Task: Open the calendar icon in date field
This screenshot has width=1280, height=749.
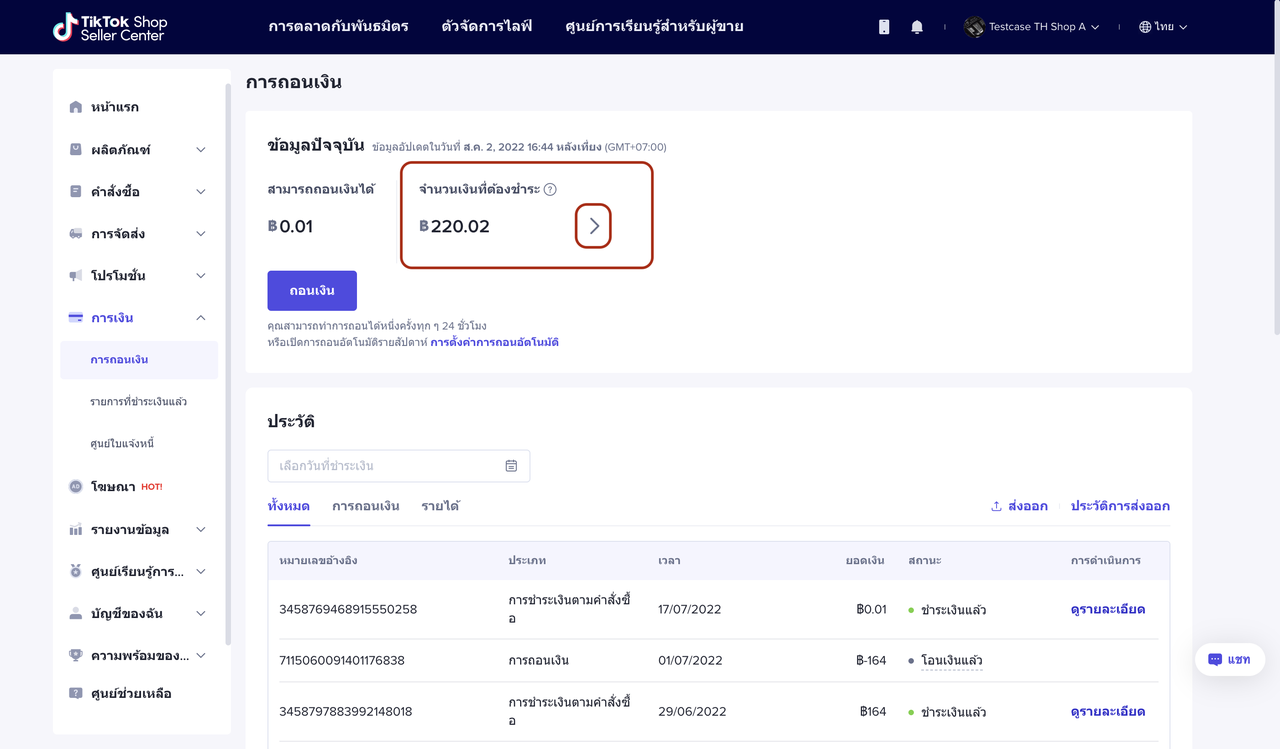Action: point(511,466)
